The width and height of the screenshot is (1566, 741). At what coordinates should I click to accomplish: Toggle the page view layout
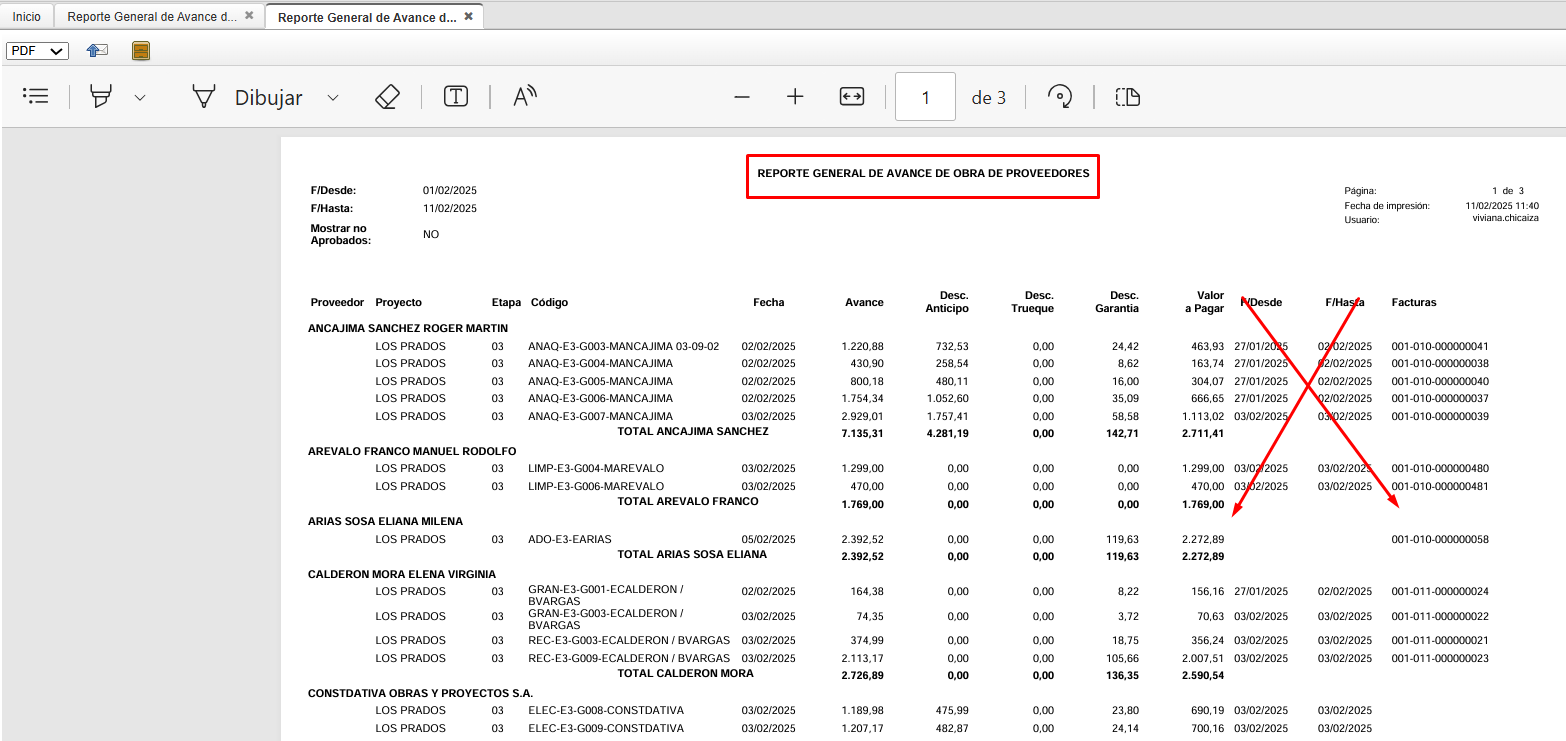pyautogui.click(x=1128, y=96)
